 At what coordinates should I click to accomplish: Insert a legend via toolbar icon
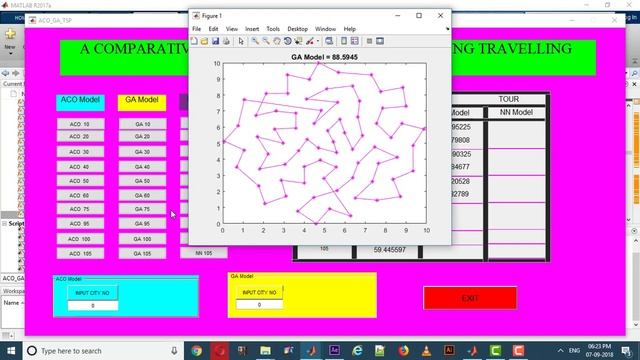354,41
